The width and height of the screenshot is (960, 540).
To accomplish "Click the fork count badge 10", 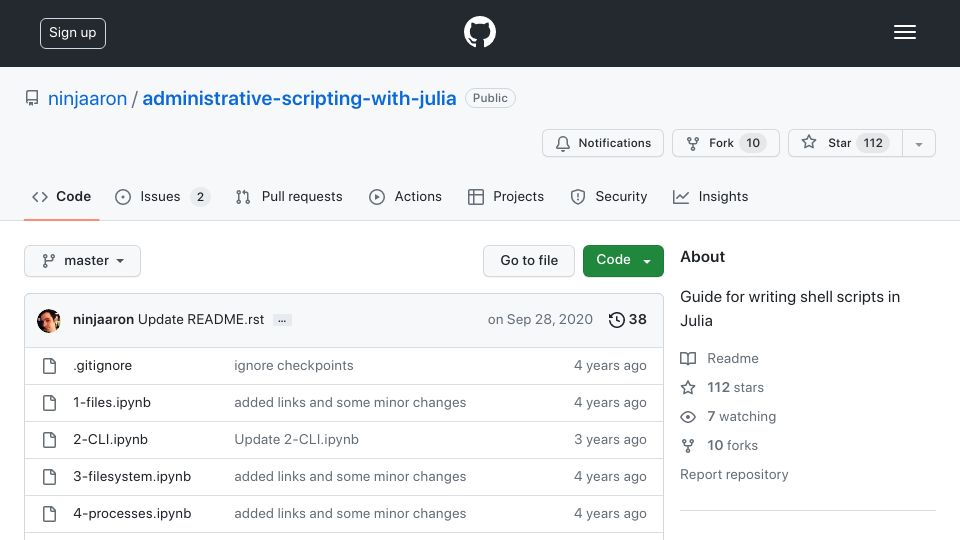I will click(x=752, y=143).
